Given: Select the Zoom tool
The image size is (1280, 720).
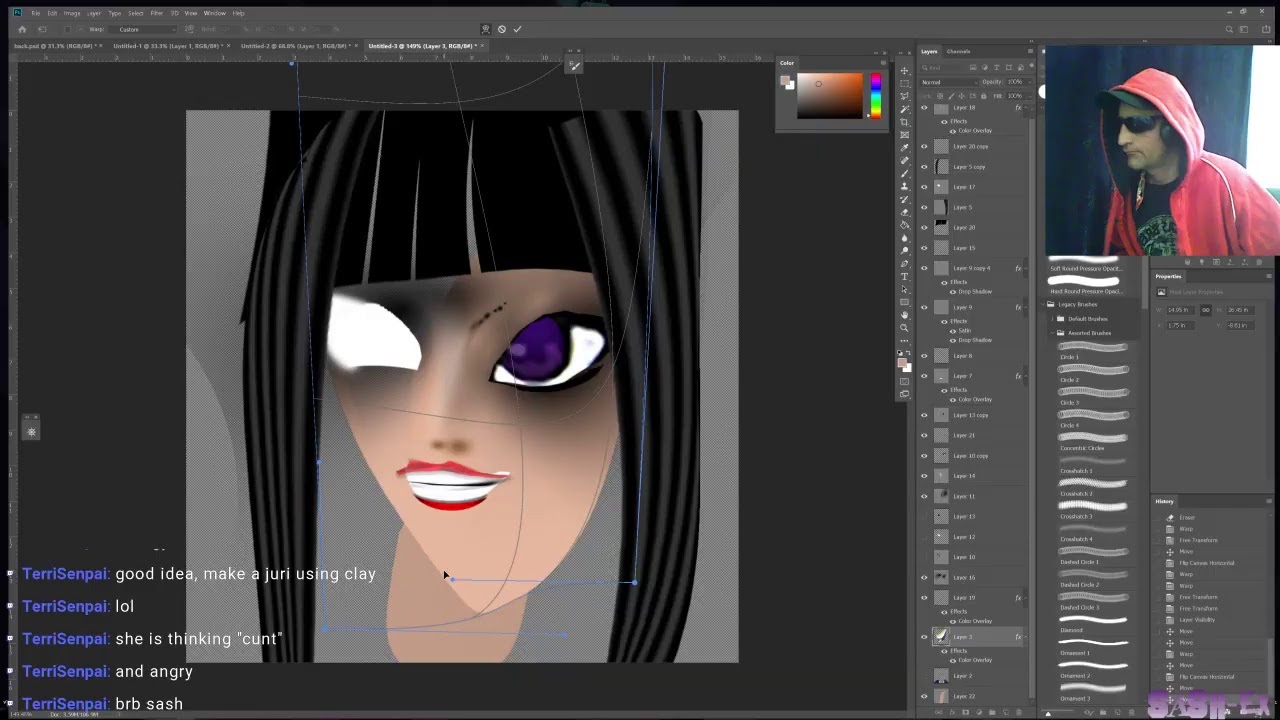Looking at the screenshot, I should pos(905,327).
